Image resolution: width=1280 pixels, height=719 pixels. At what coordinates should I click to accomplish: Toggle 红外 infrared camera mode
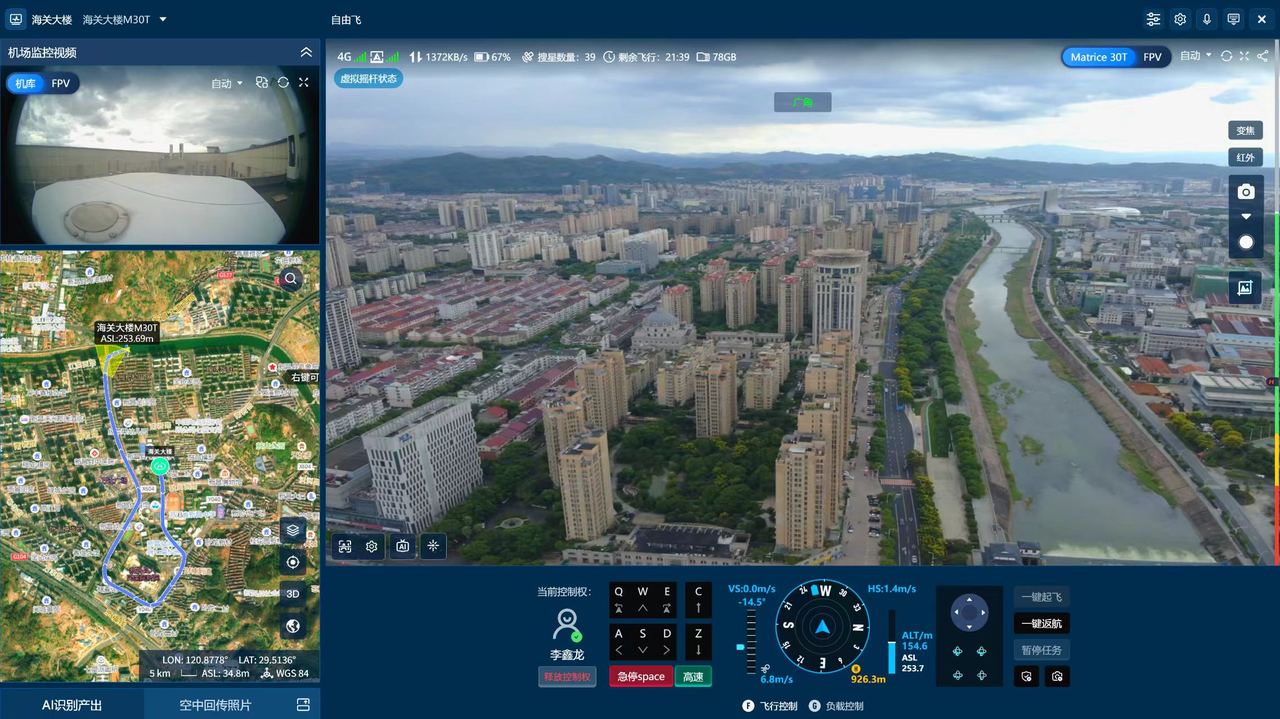pos(1245,157)
